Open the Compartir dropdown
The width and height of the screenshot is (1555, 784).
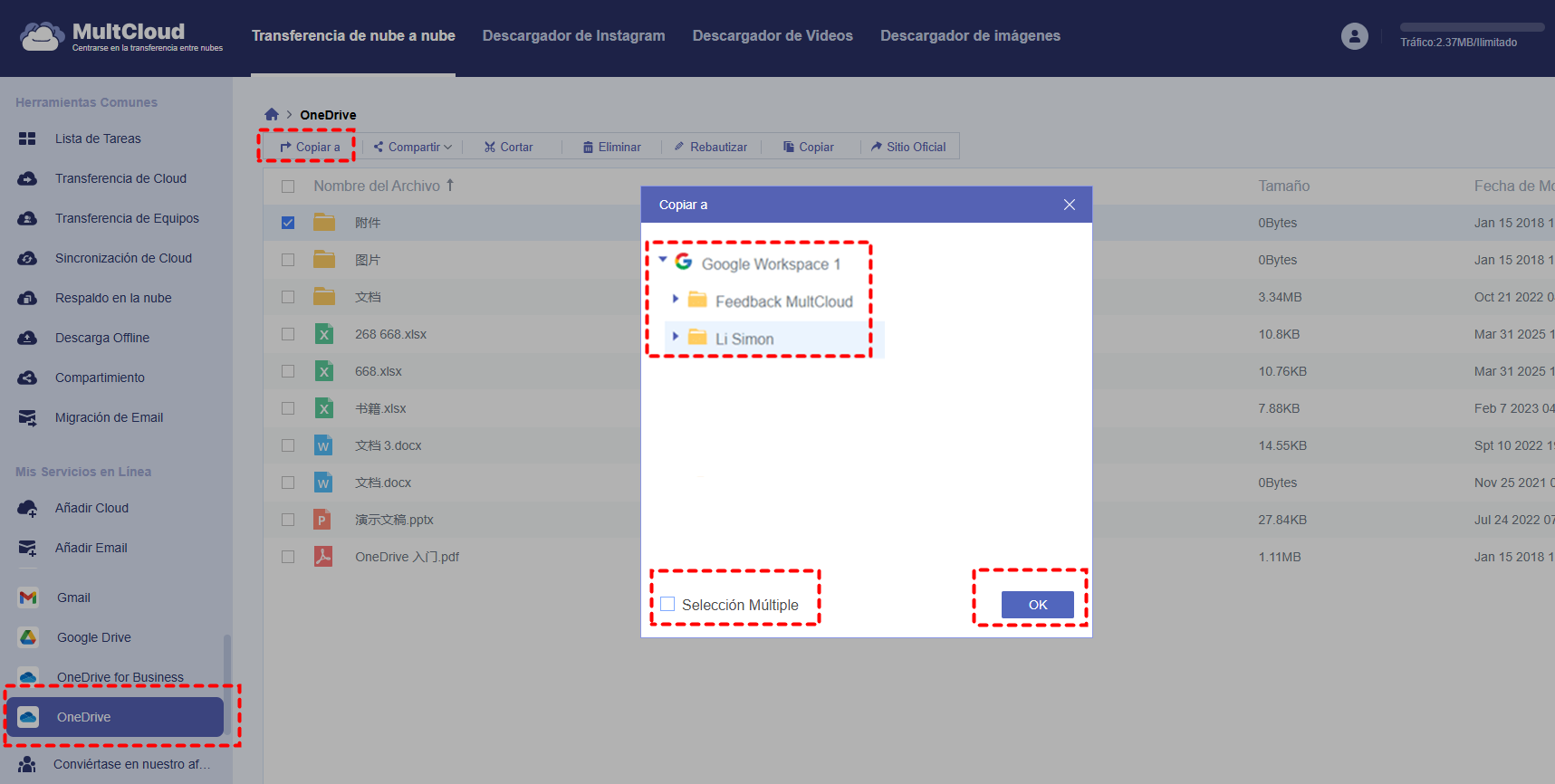pos(413,147)
